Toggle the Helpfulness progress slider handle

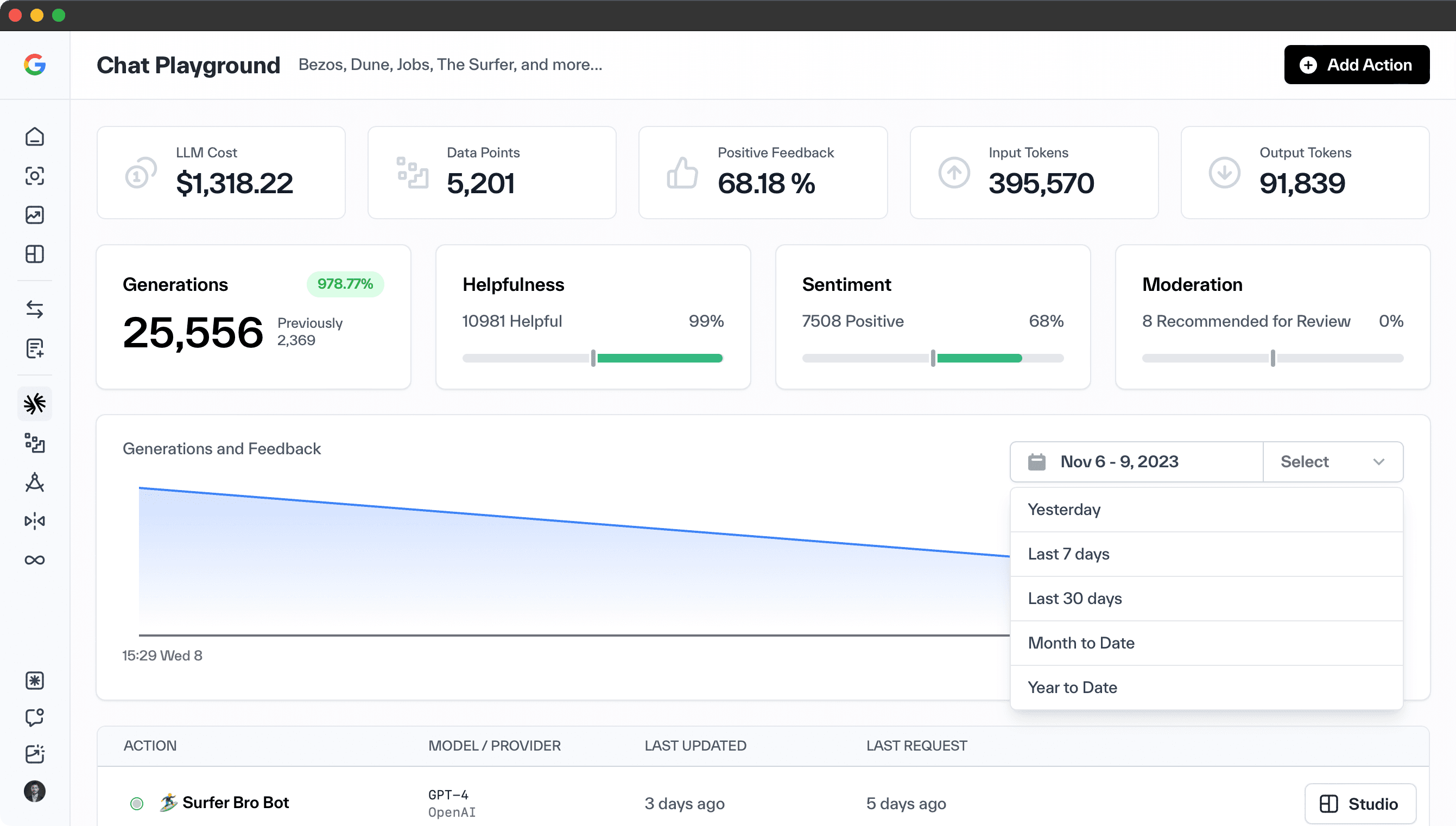(x=593, y=358)
